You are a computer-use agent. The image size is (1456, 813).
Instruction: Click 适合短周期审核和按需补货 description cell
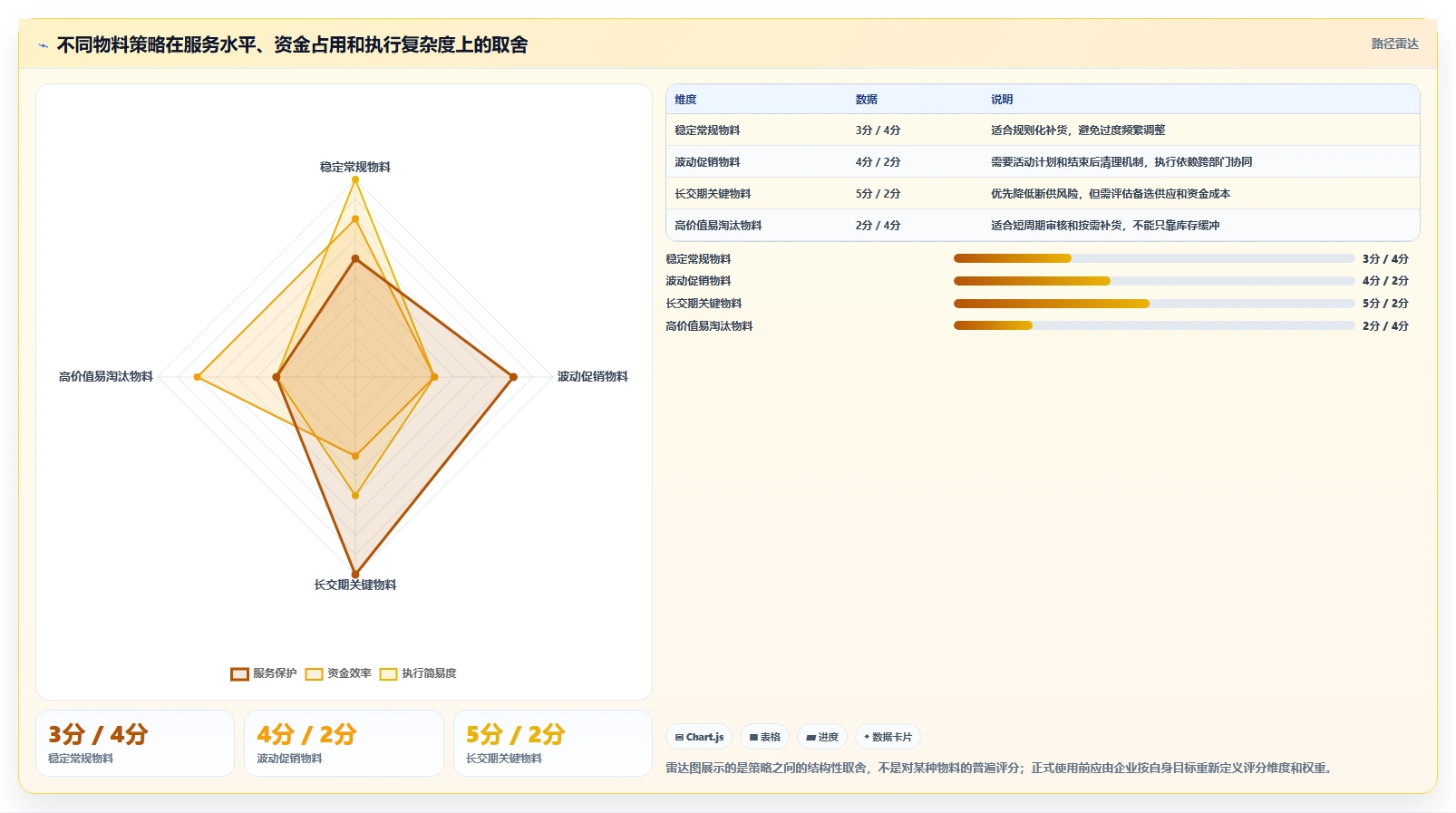1105,226
